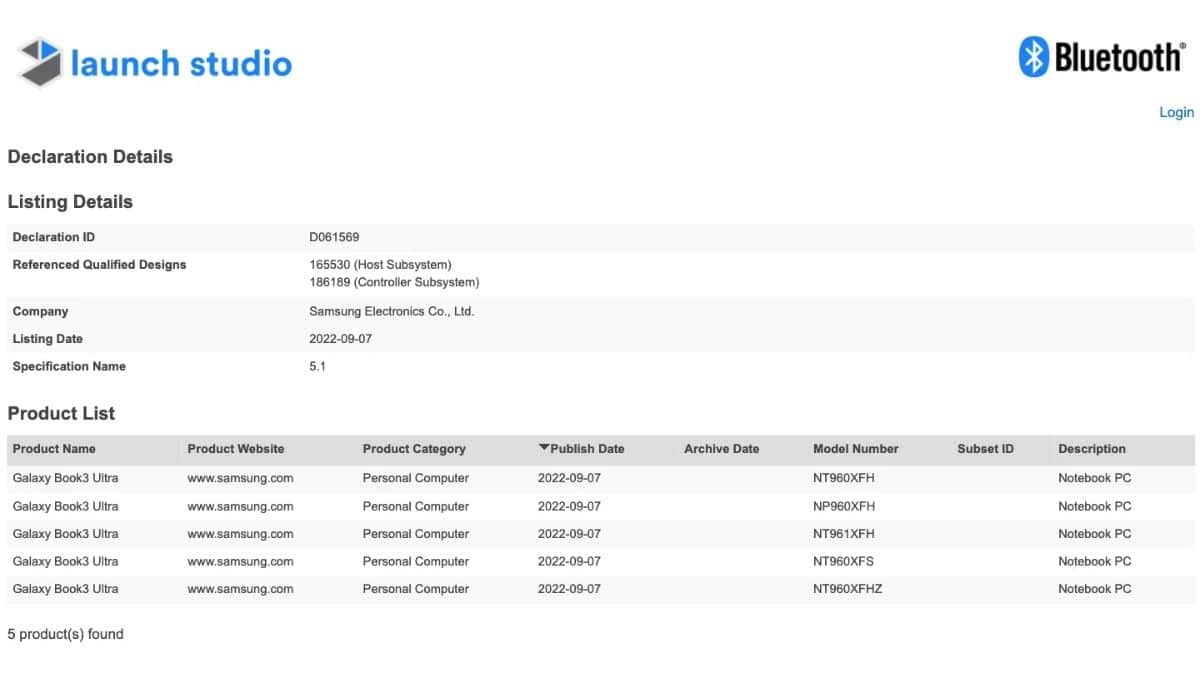The width and height of the screenshot is (1200, 675).
Task: Sort by Product Category column header
Action: 414,449
